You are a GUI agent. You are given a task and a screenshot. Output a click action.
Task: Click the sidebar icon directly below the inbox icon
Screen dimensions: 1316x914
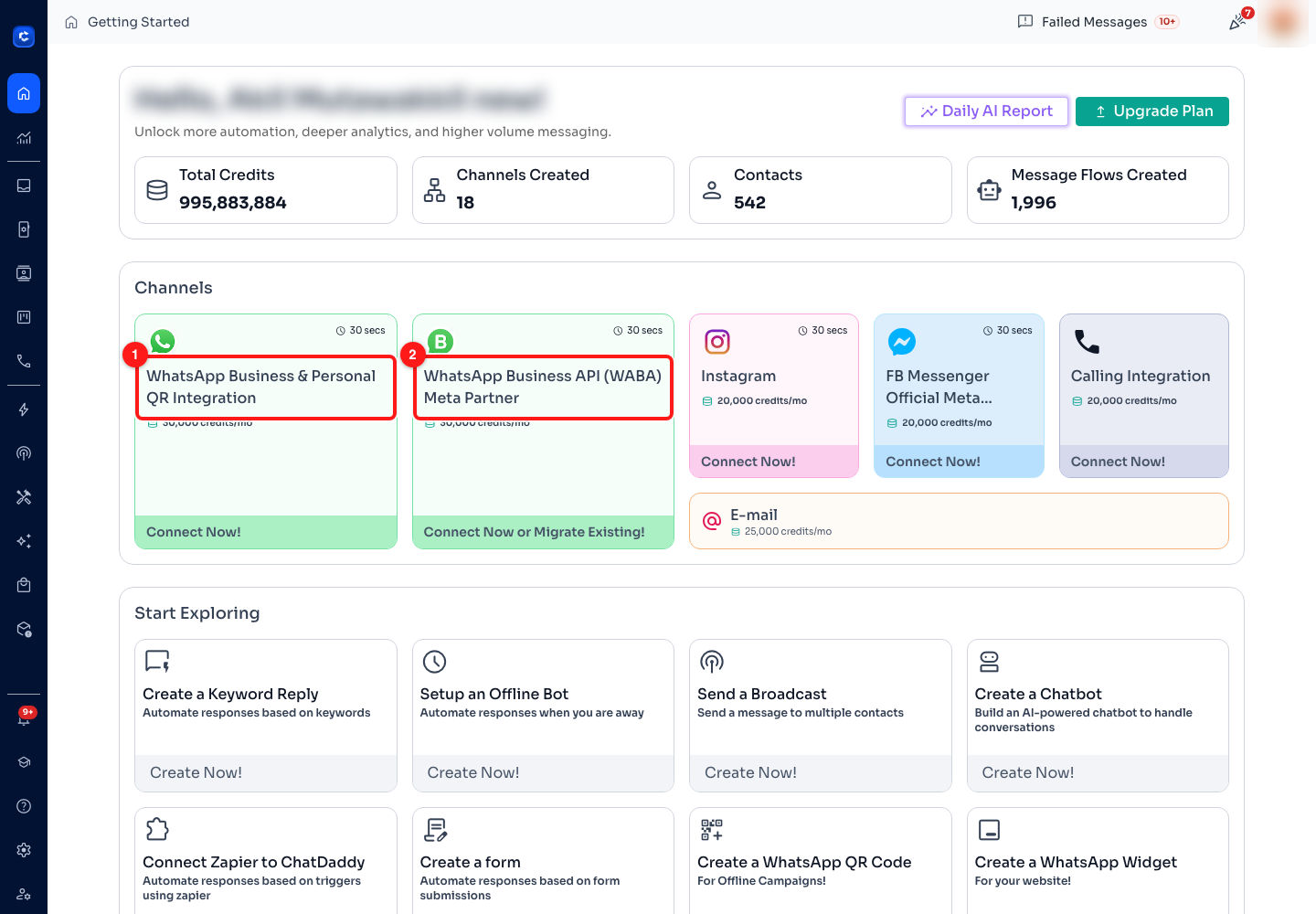coord(24,229)
